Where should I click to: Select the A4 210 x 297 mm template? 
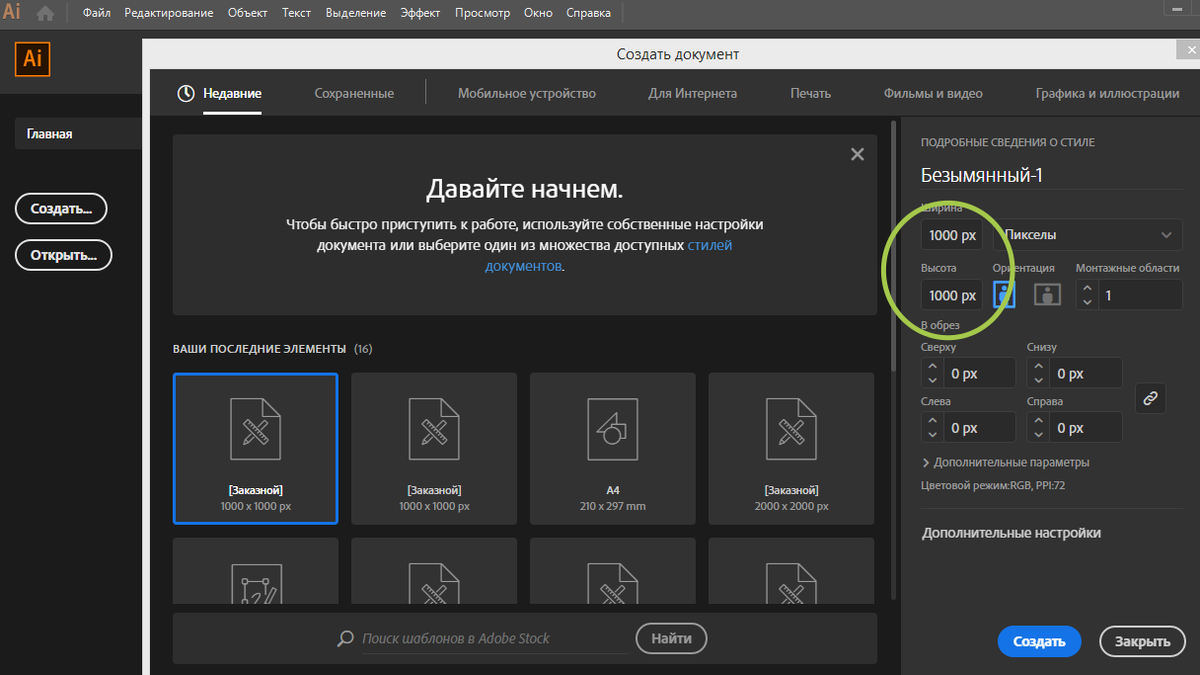pos(612,448)
